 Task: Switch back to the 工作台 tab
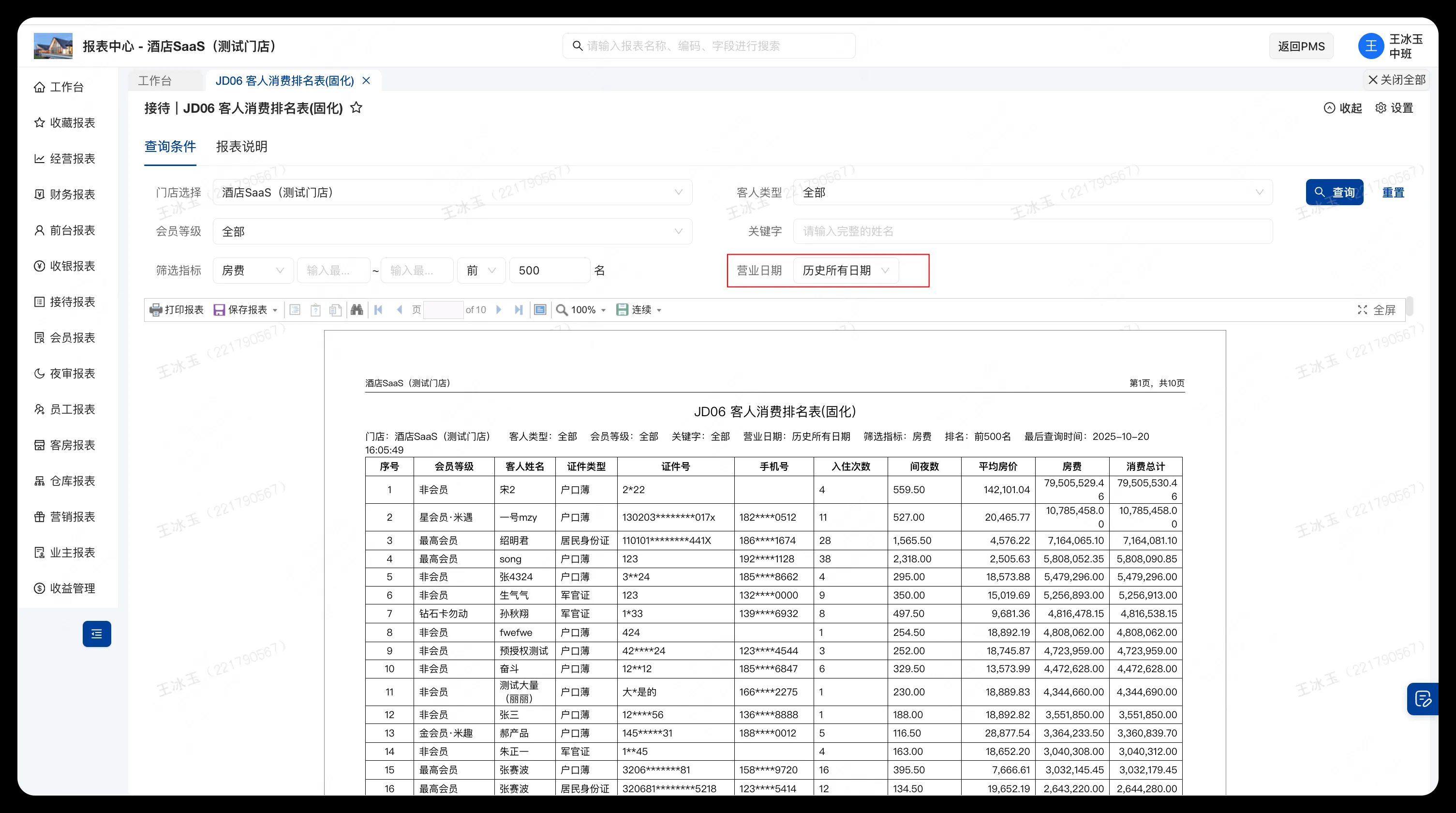(x=155, y=80)
